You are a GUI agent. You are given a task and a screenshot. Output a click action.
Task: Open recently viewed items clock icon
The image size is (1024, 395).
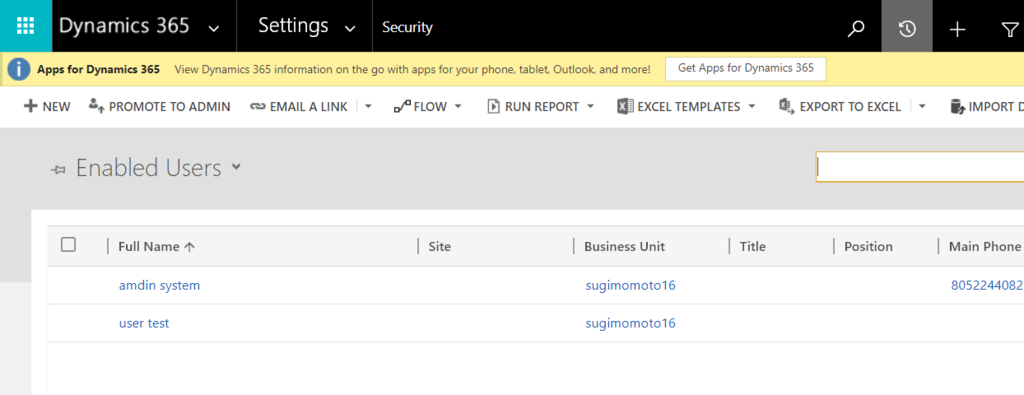coord(907,28)
